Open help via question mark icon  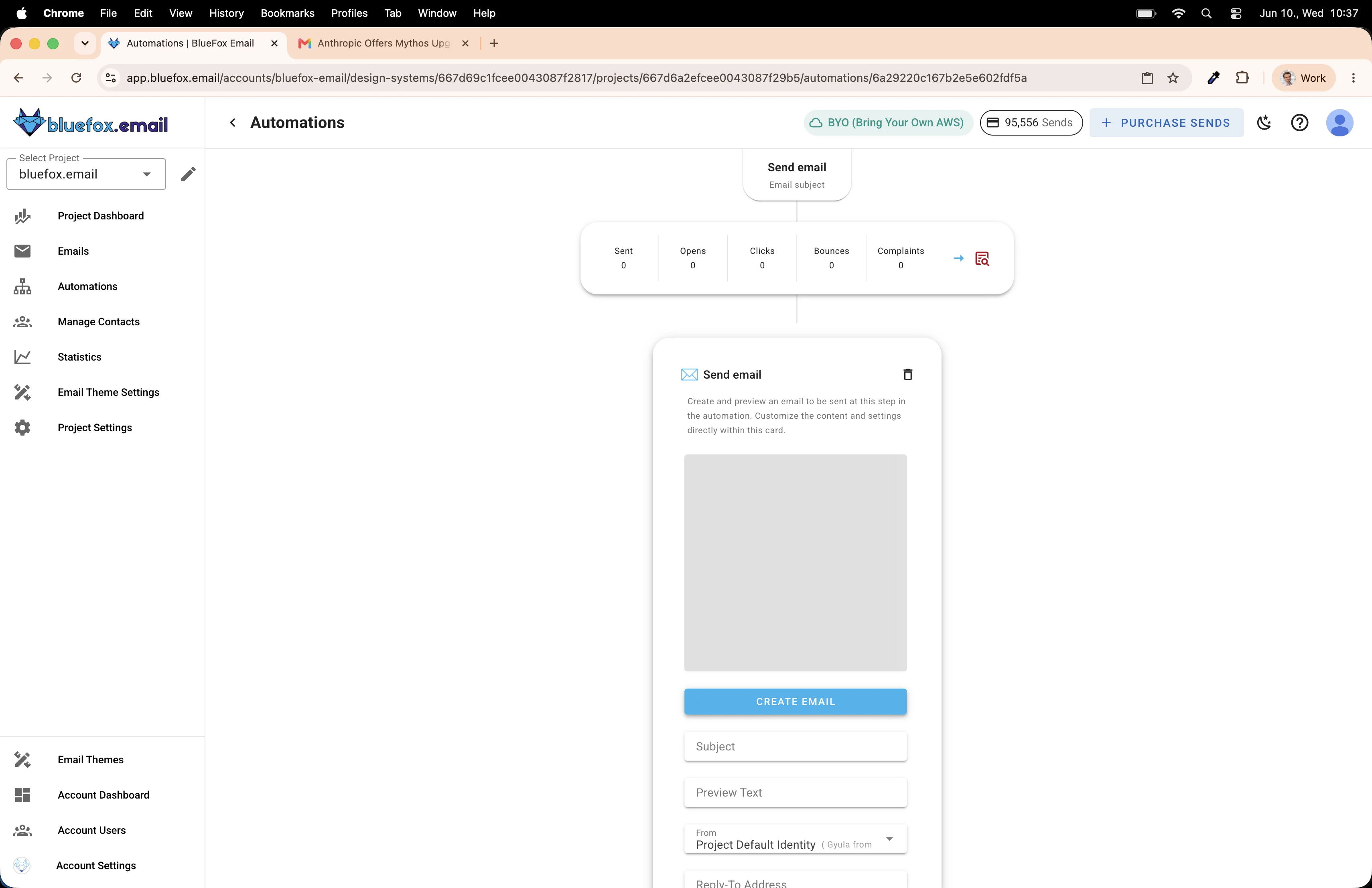point(1299,123)
